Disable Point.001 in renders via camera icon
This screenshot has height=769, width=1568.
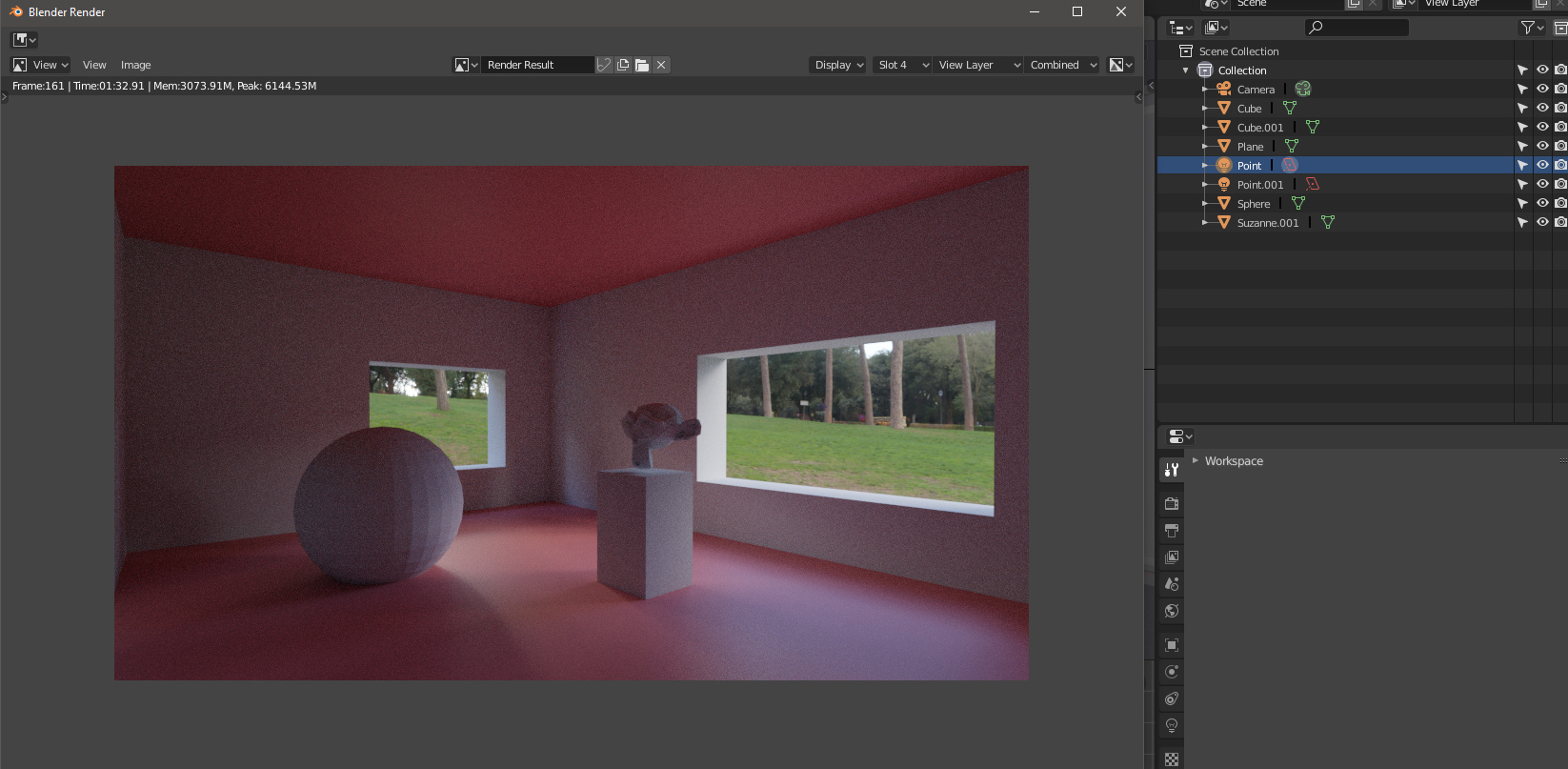coord(1560,184)
